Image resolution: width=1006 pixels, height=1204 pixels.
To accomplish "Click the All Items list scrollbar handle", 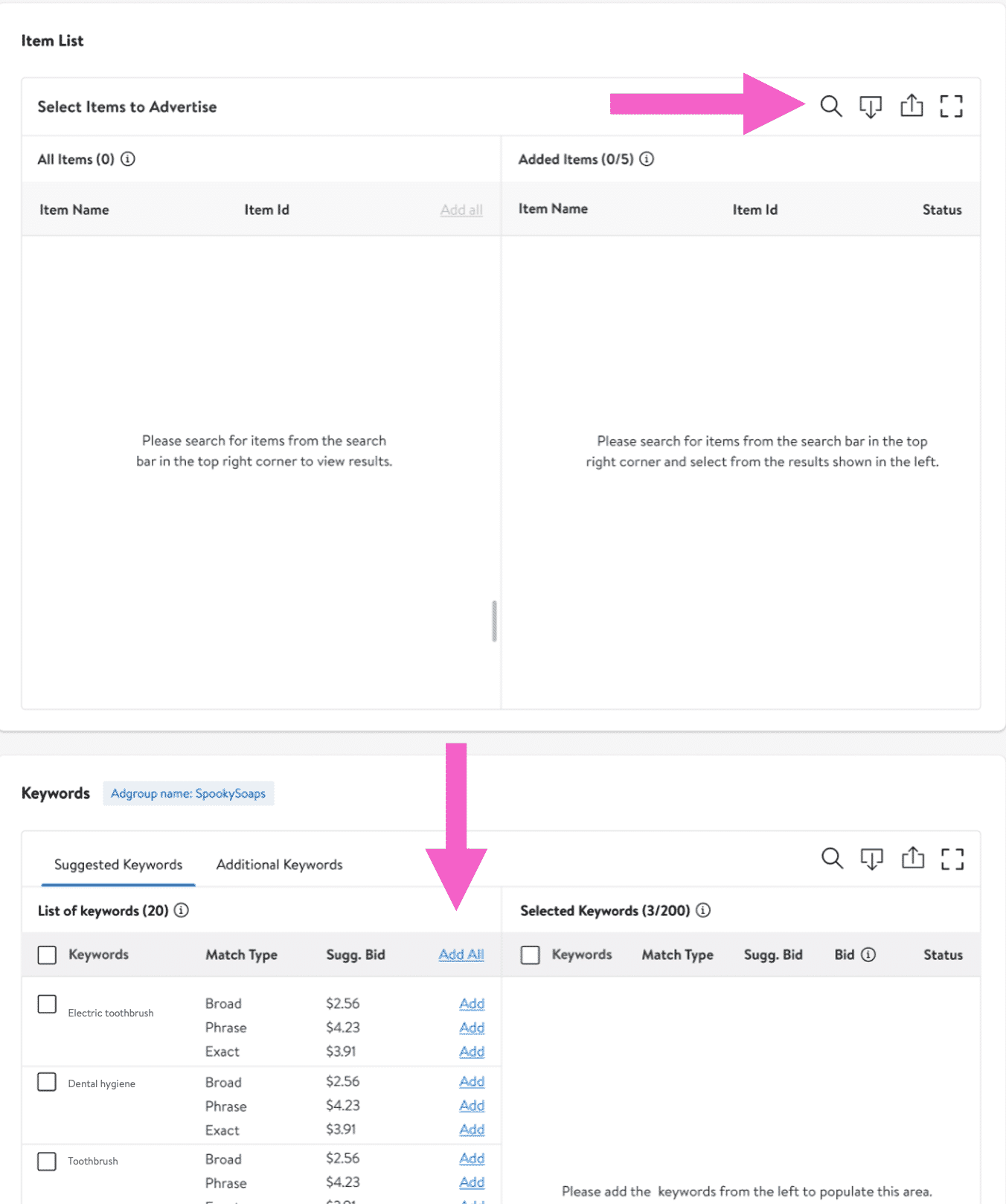I will (494, 621).
